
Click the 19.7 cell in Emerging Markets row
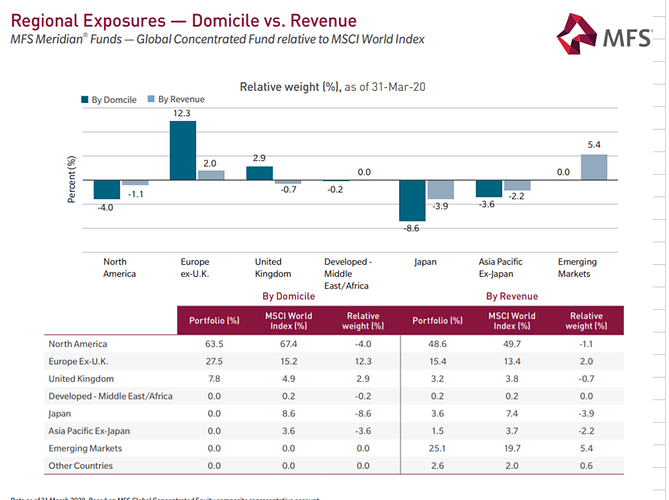[x=512, y=448]
